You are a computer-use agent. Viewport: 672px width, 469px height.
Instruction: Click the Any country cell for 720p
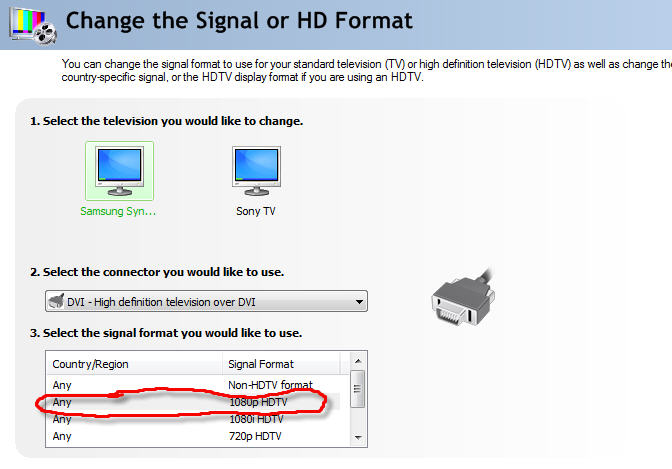(x=63, y=436)
